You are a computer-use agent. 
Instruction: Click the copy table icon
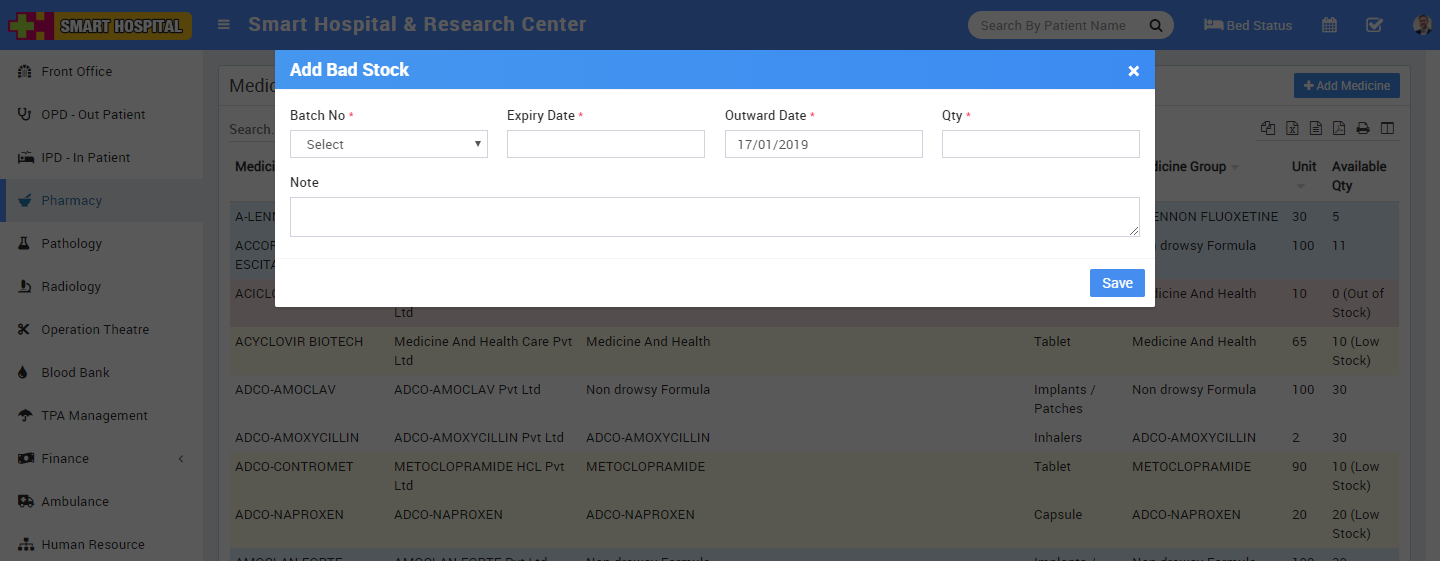[x=1268, y=128]
